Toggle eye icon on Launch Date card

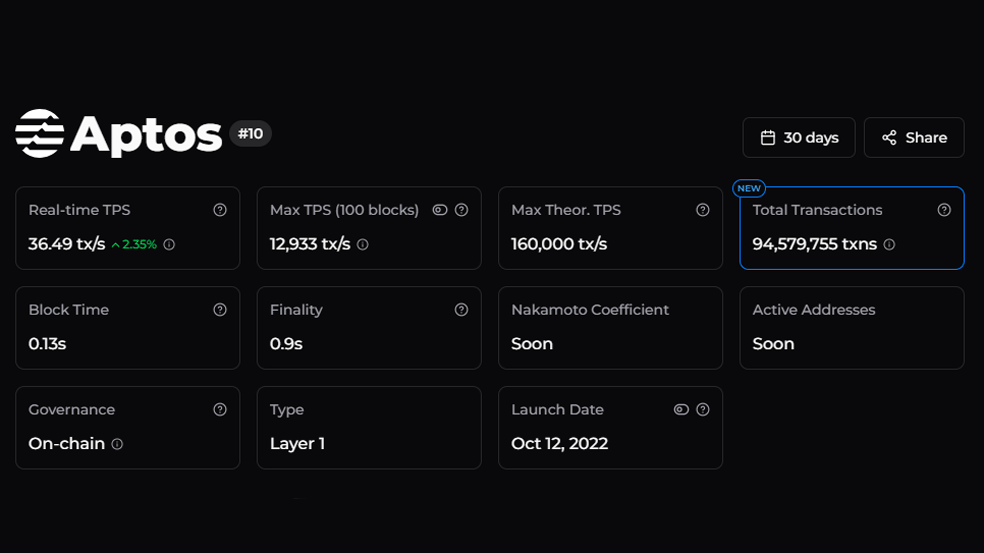click(x=681, y=409)
